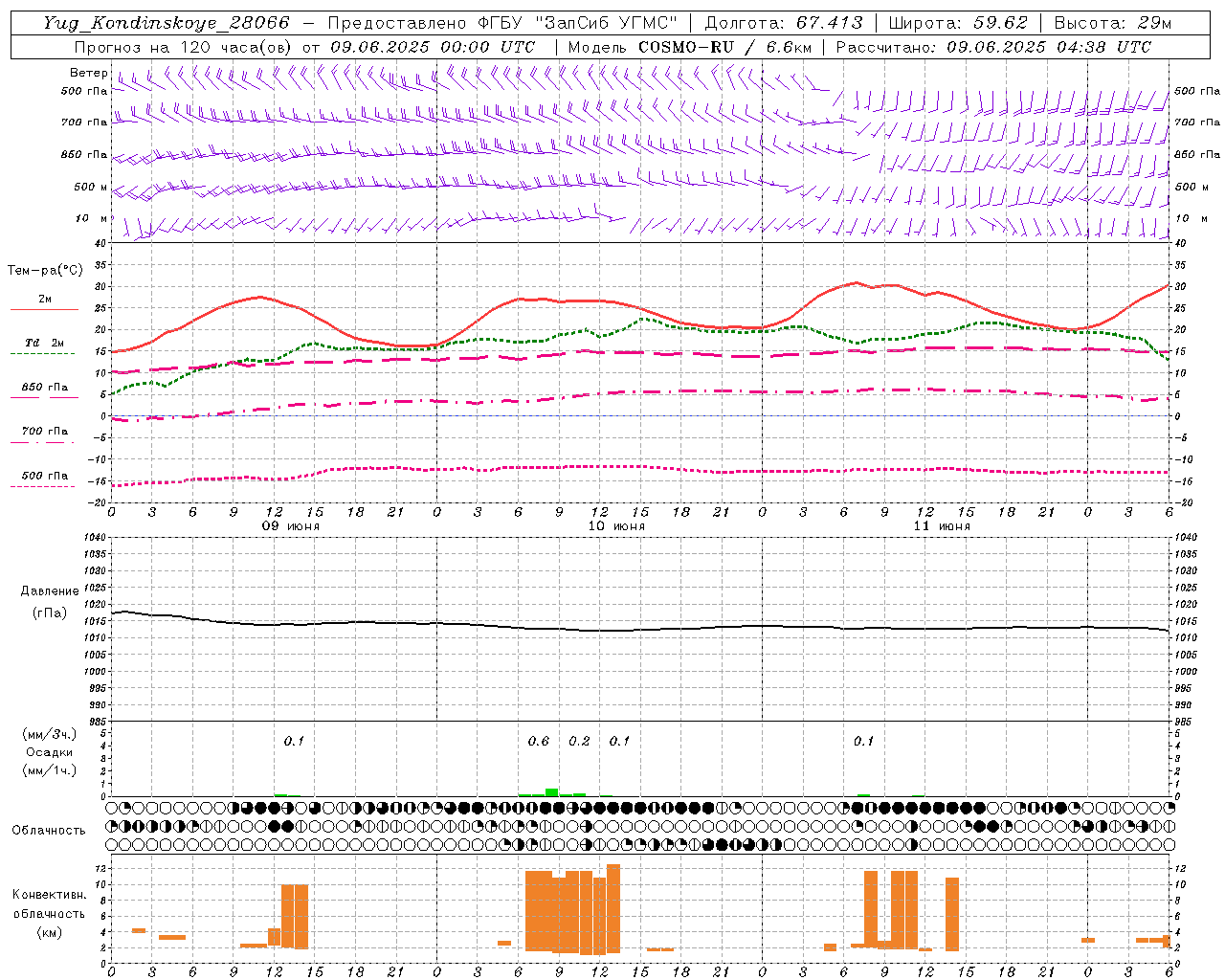
Task: Click the 10 июня date label
Action: click(616, 526)
